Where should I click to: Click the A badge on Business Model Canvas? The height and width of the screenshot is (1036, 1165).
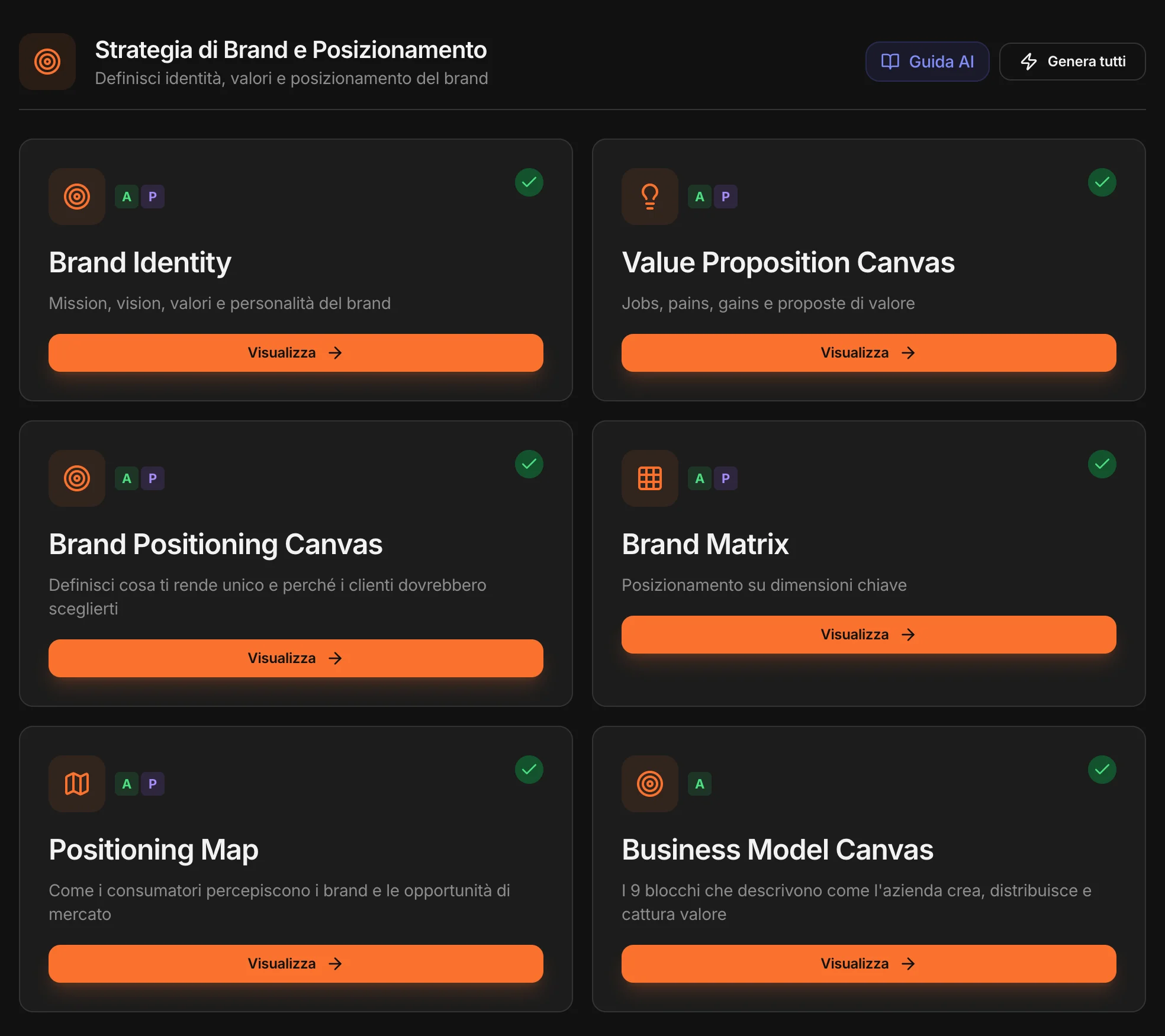700,784
